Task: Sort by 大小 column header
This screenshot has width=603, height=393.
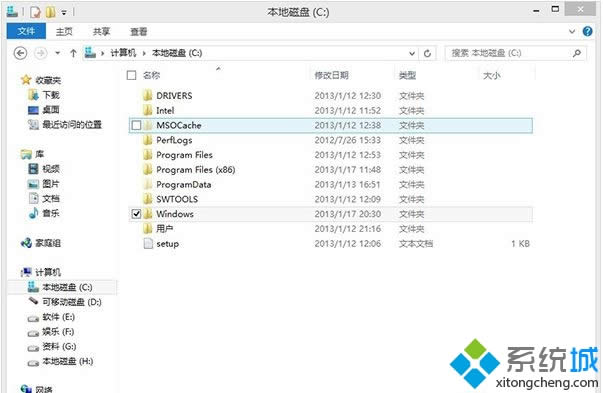Action: point(491,75)
